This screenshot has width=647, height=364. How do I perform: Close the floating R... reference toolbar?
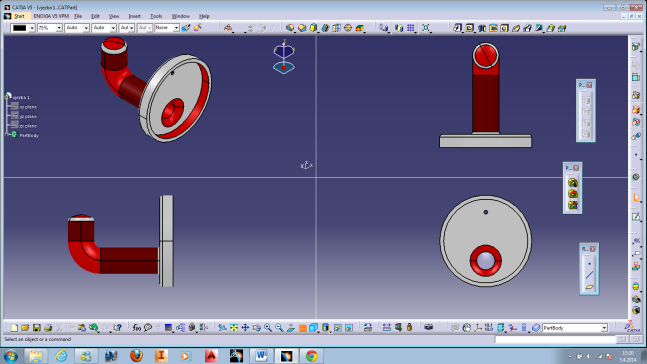593,249
